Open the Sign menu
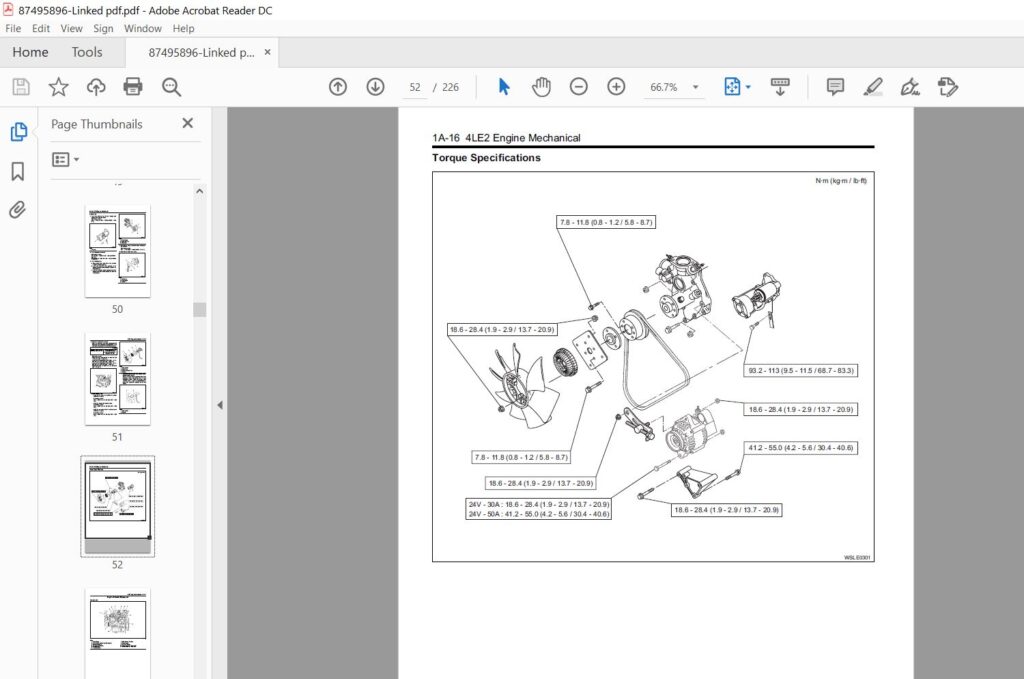1024x679 pixels. (103, 29)
